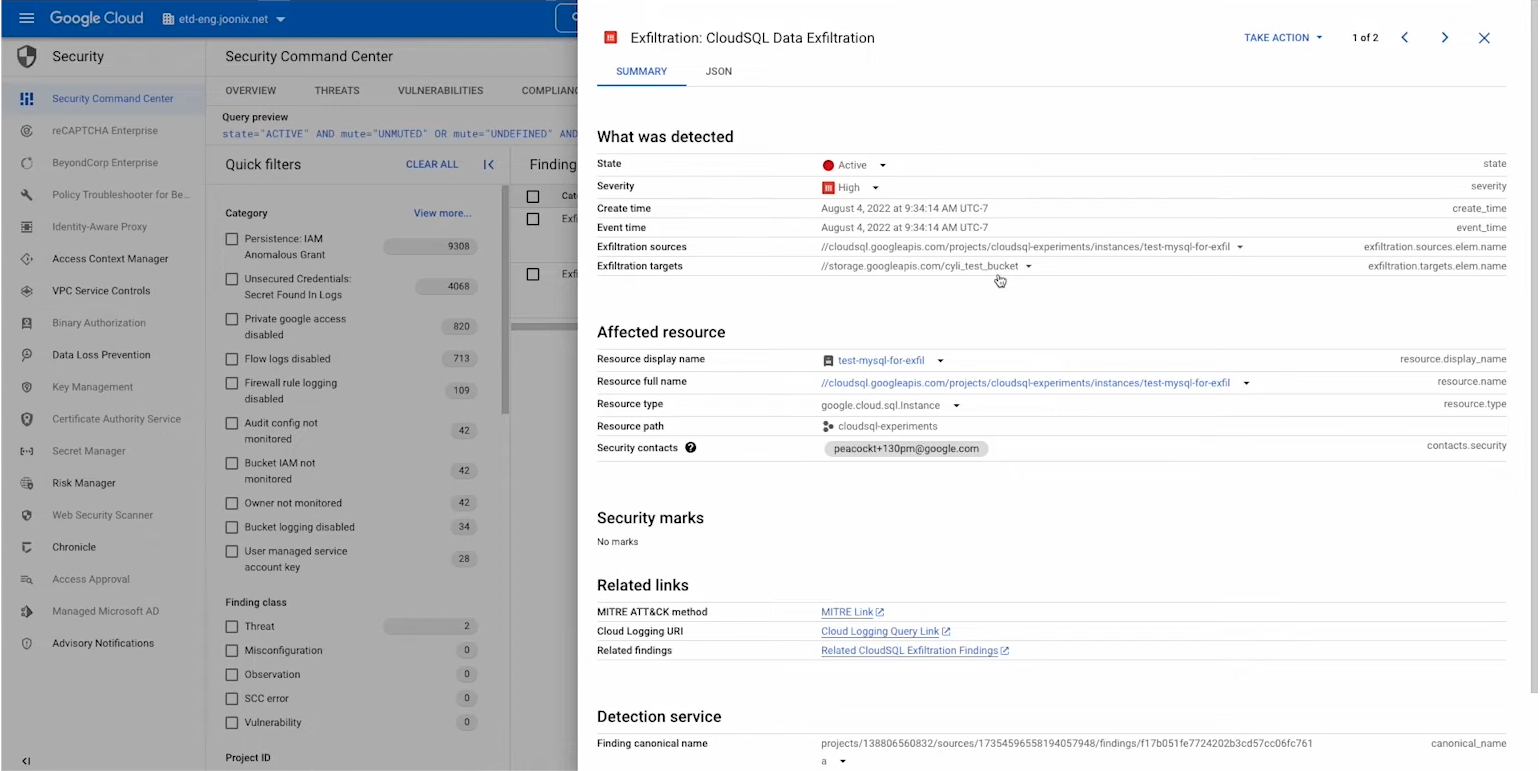Open the State Active dropdown
Screen dimensions: 1540x771
point(882,166)
